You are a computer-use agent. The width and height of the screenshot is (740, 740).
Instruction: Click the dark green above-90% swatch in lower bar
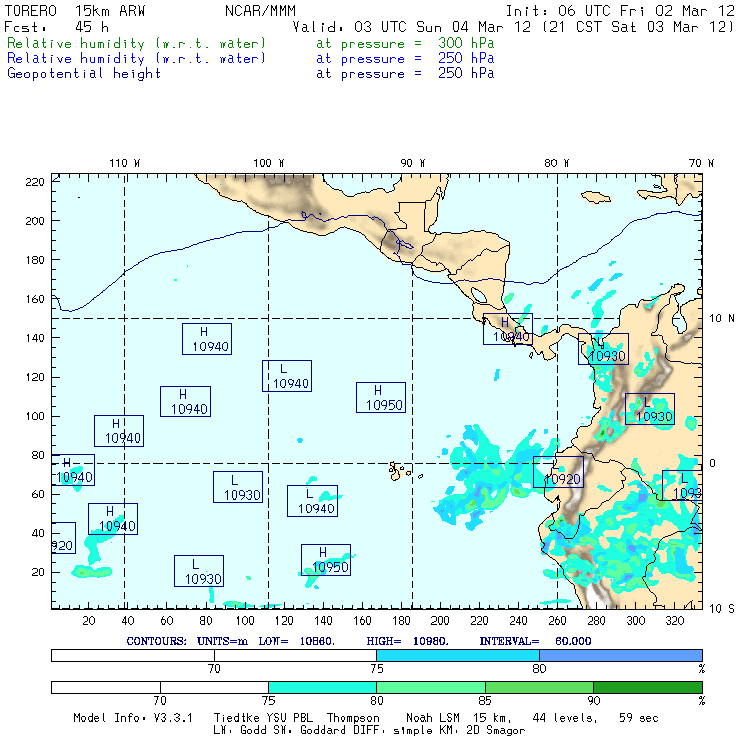tap(648, 688)
